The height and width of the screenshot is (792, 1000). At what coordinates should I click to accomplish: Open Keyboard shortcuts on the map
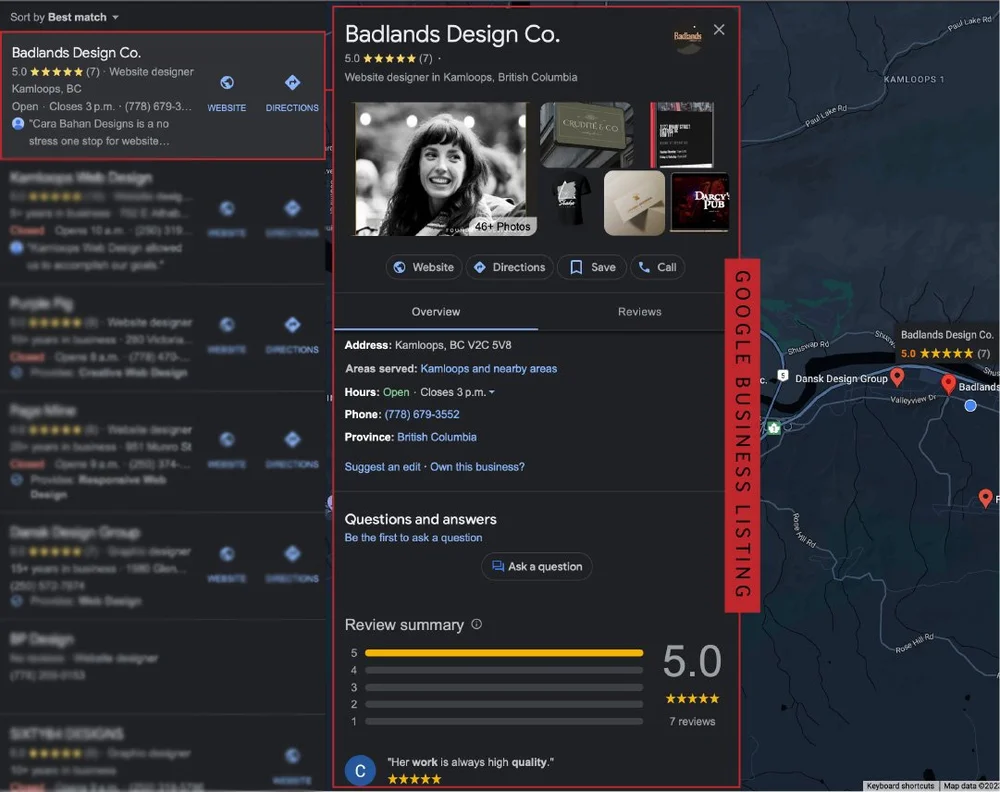(900, 786)
